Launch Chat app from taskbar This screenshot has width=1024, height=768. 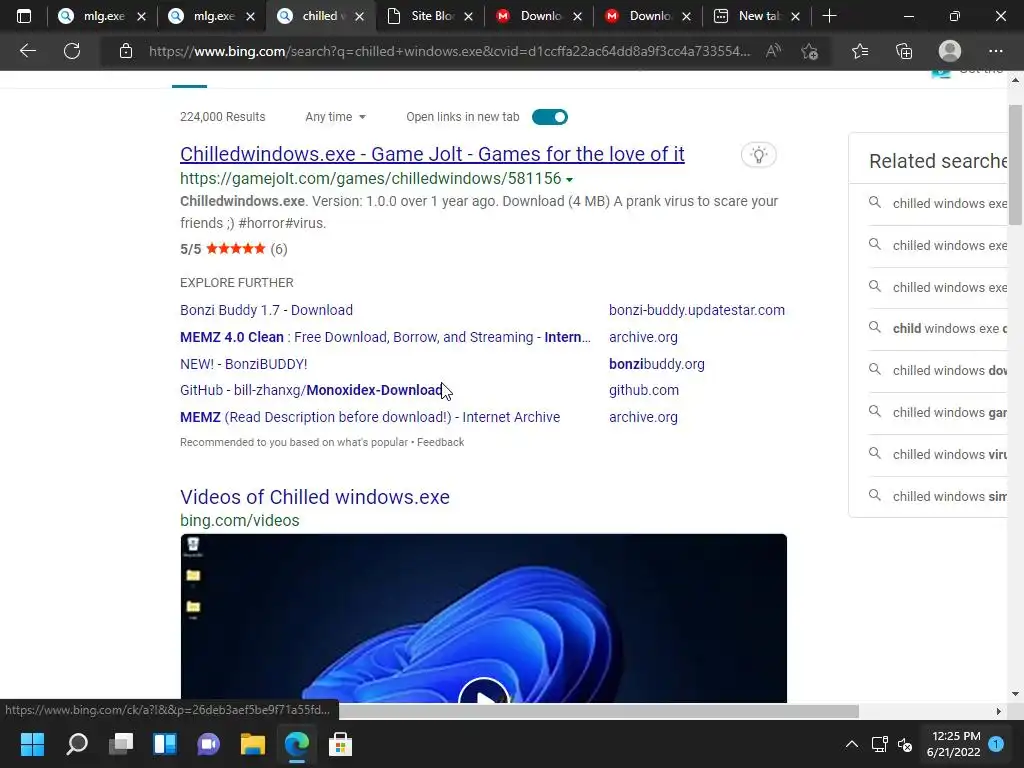point(209,744)
